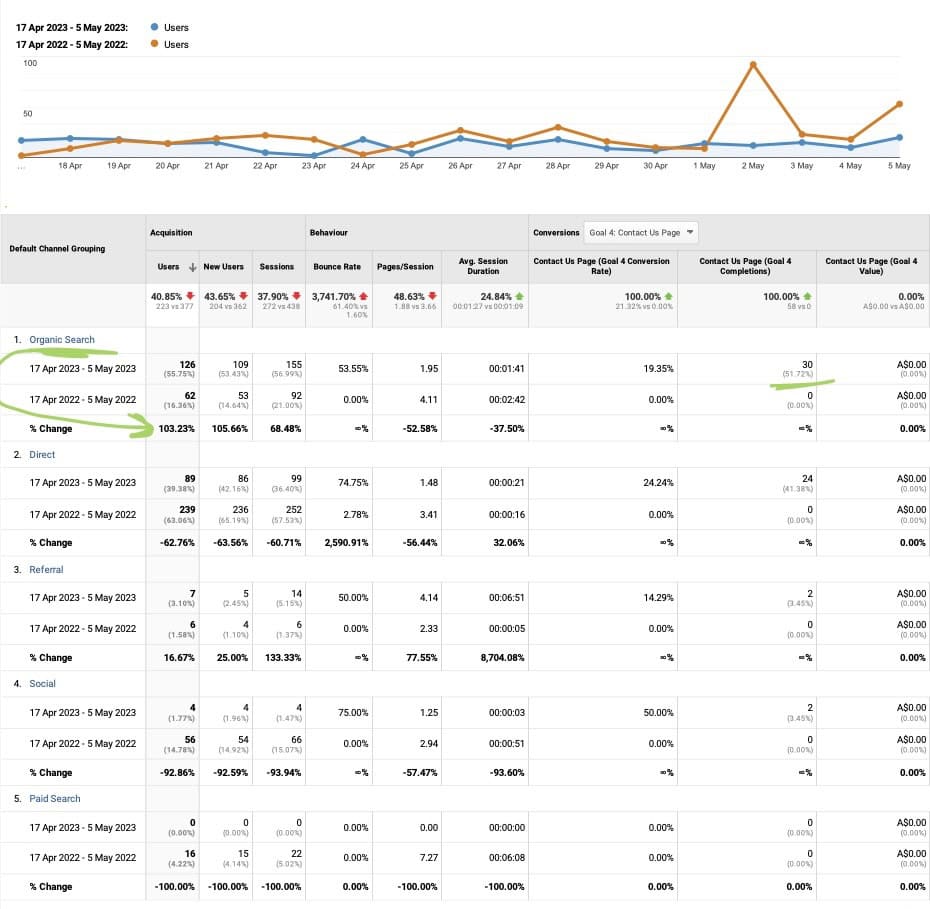Click the red down arrow beside 37.90%
This screenshot has height=909, width=930.
[297, 296]
